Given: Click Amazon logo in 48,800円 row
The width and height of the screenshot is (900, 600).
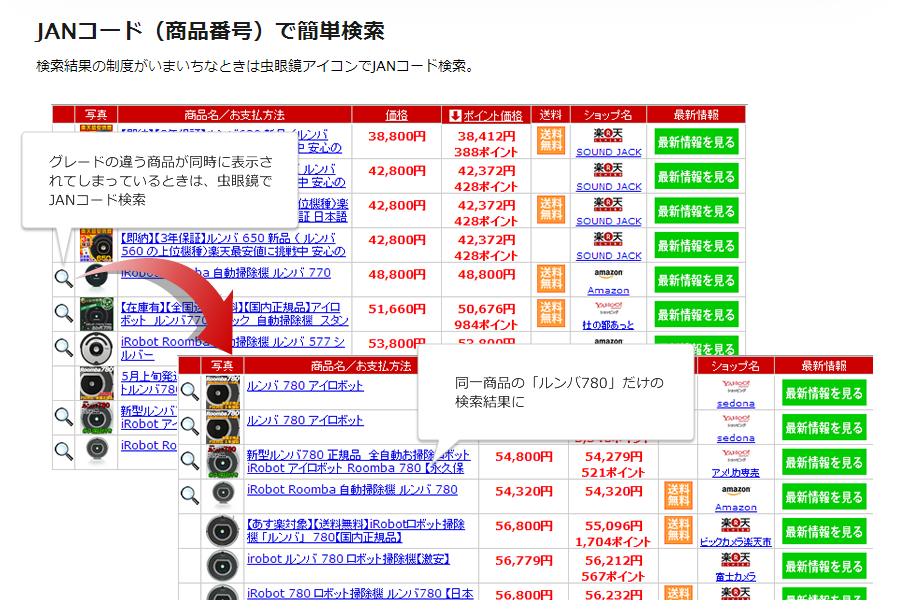Looking at the screenshot, I should [x=608, y=274].
